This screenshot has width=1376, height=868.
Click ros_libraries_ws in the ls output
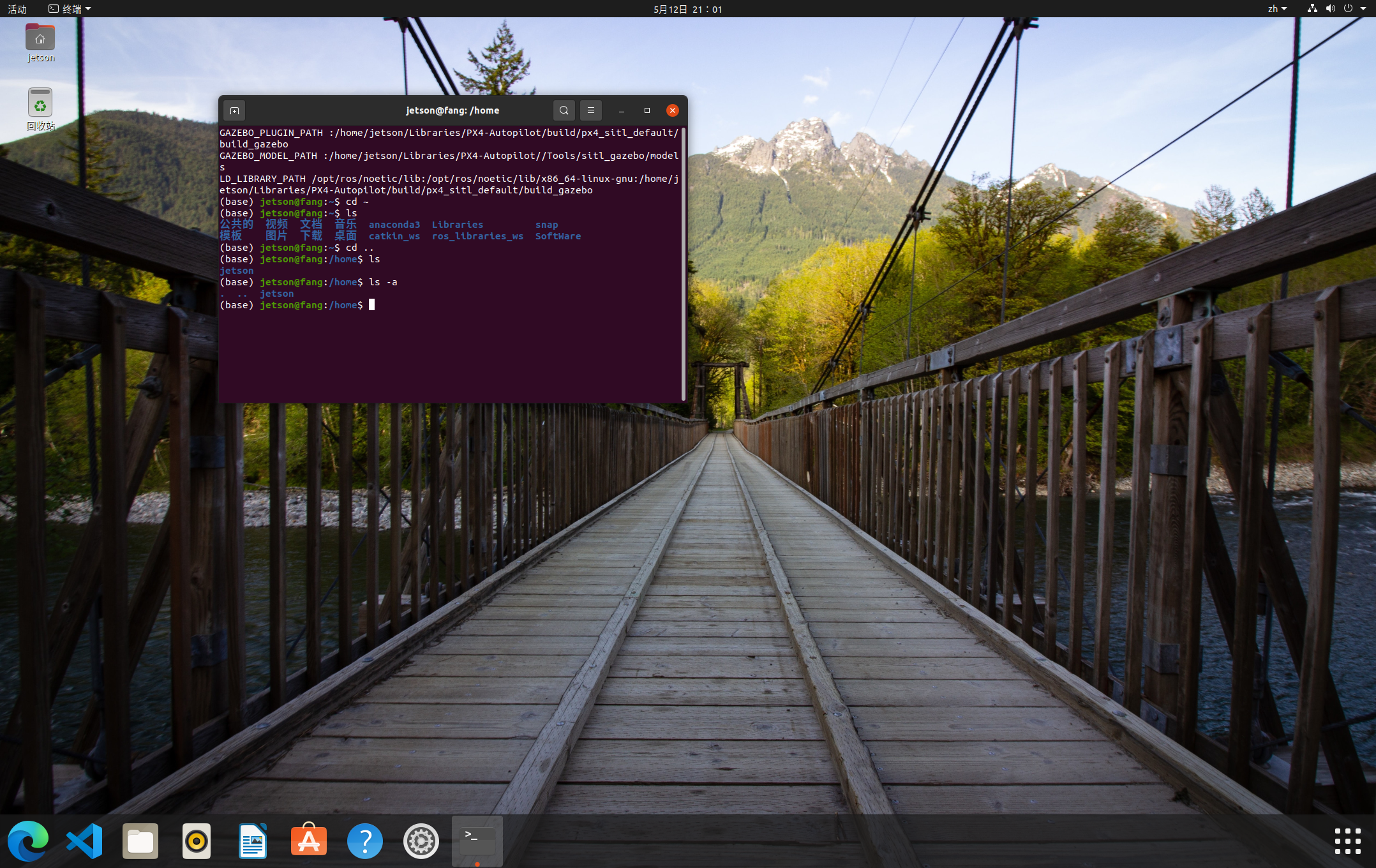point(477,236)
